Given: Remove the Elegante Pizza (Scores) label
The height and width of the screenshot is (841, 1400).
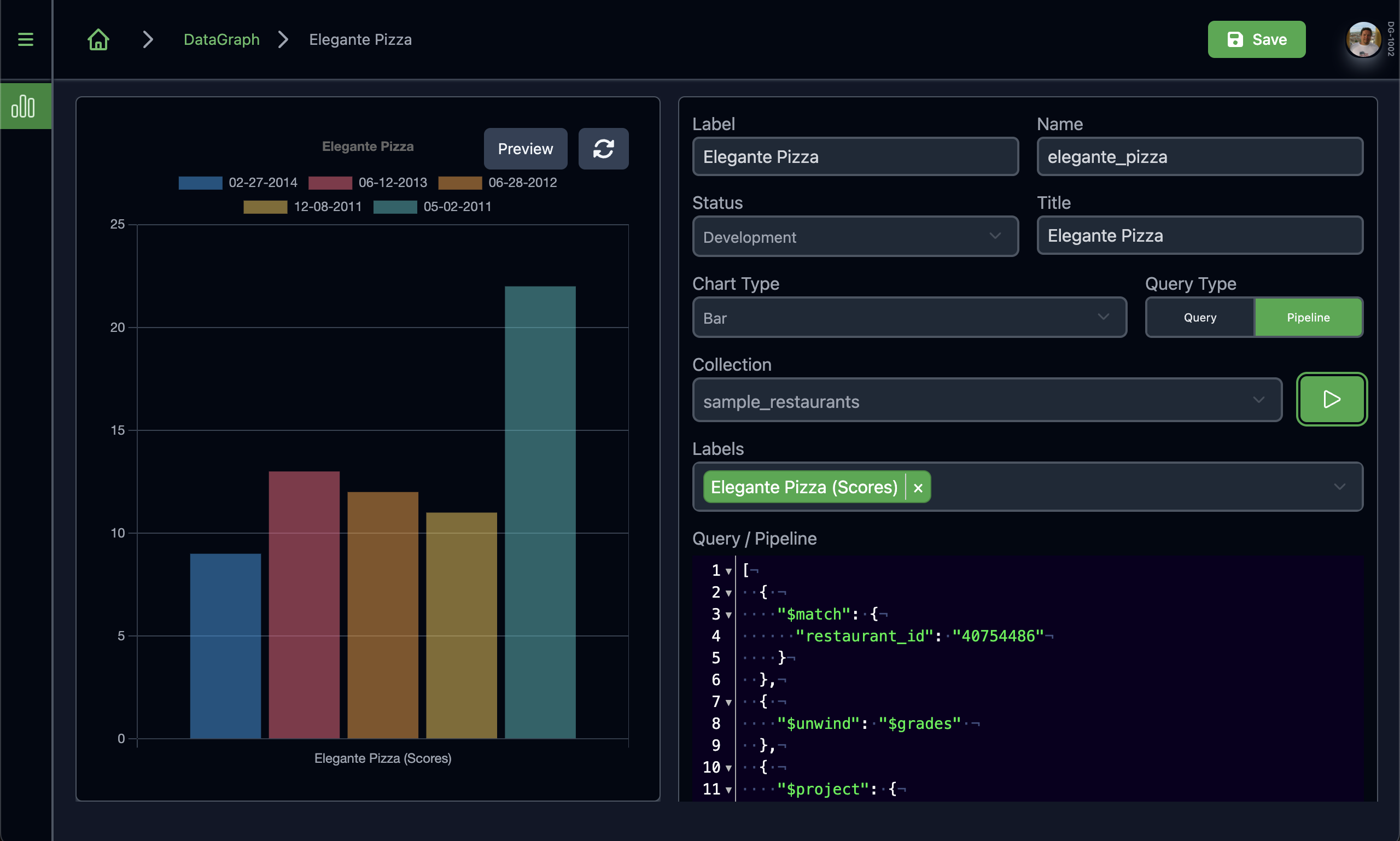Looking at the screenshot, I should coord(918,486).
